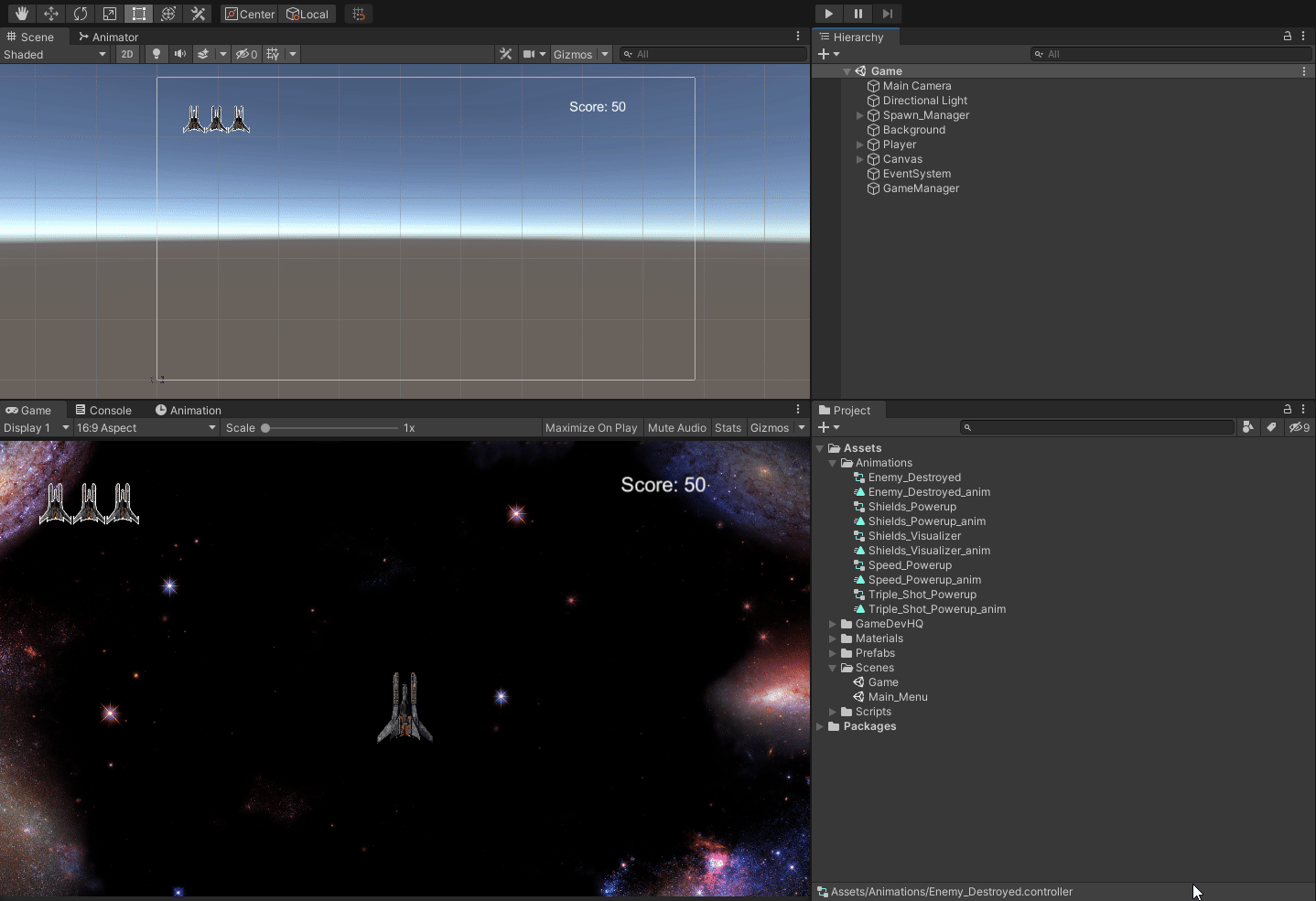Toggle Mute Audio in Game view
Image resolution: width=1316 pixels, height=901 pixels.
click(677, 427)
